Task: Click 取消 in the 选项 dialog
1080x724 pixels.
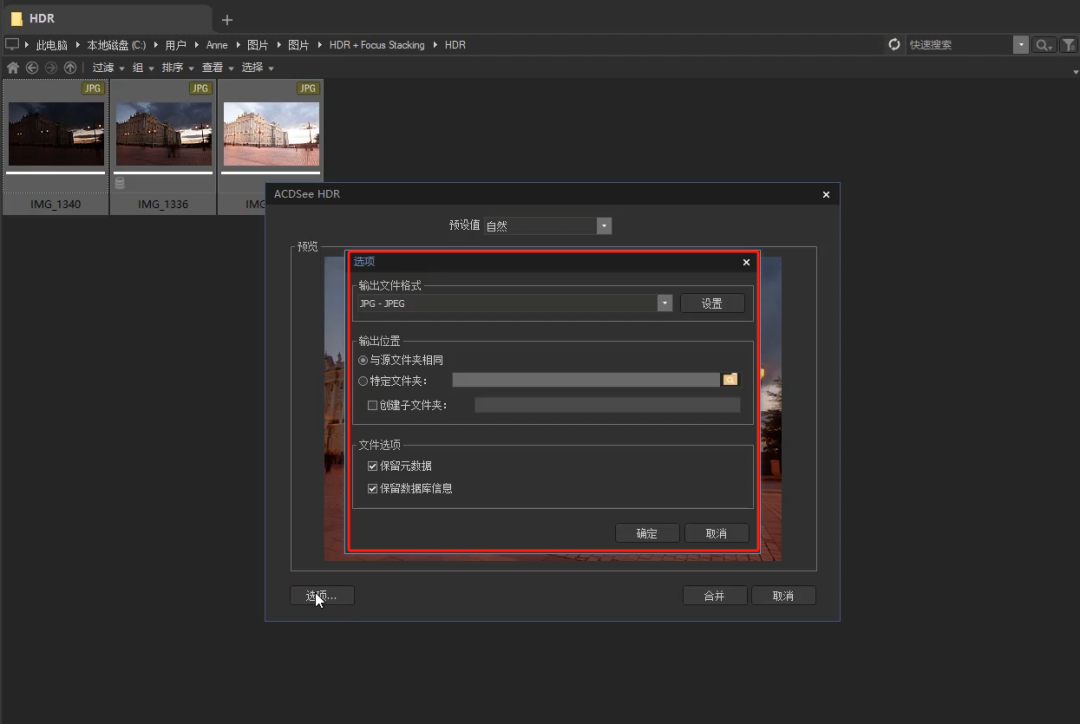Action: [x=716, y=533]
